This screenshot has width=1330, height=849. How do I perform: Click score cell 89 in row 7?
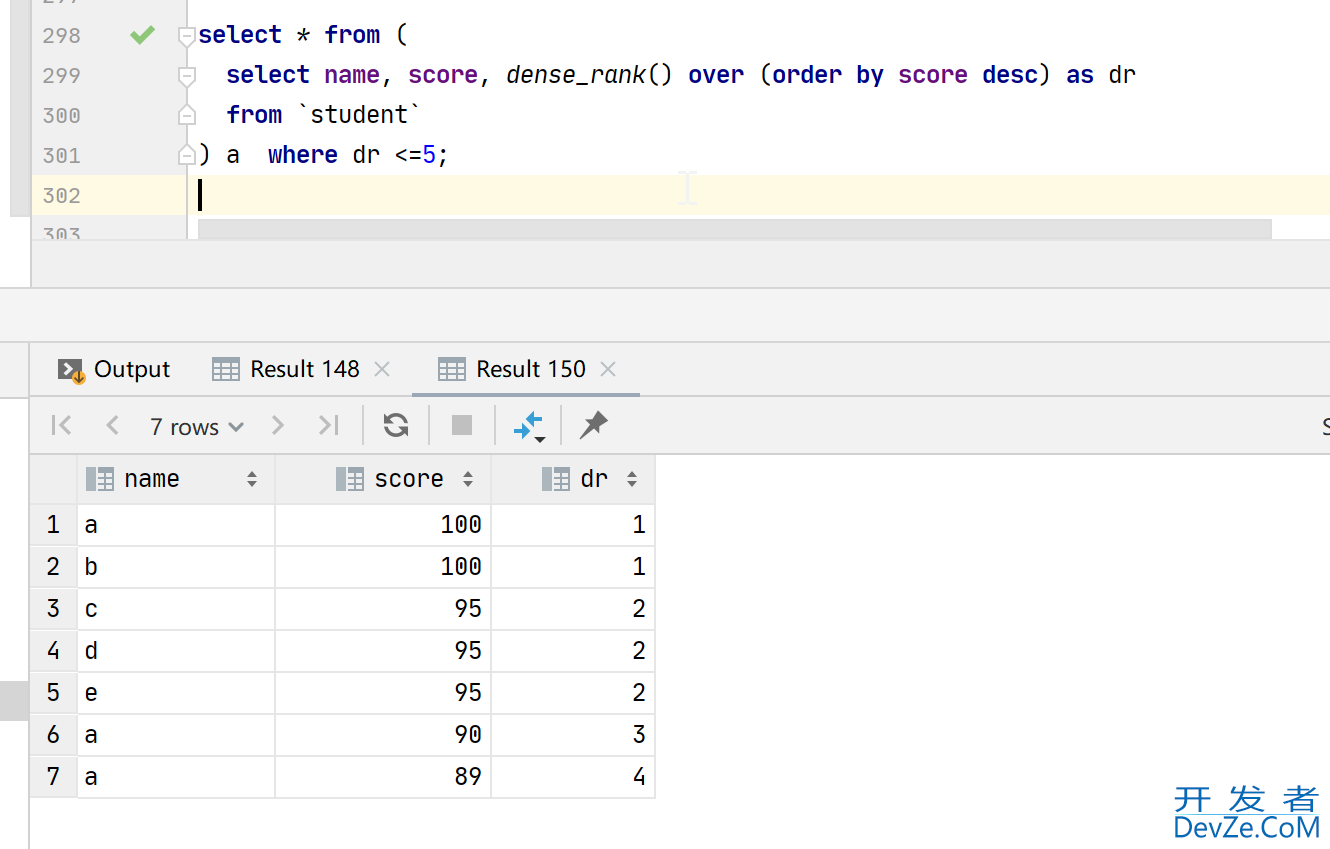(383, 777)
